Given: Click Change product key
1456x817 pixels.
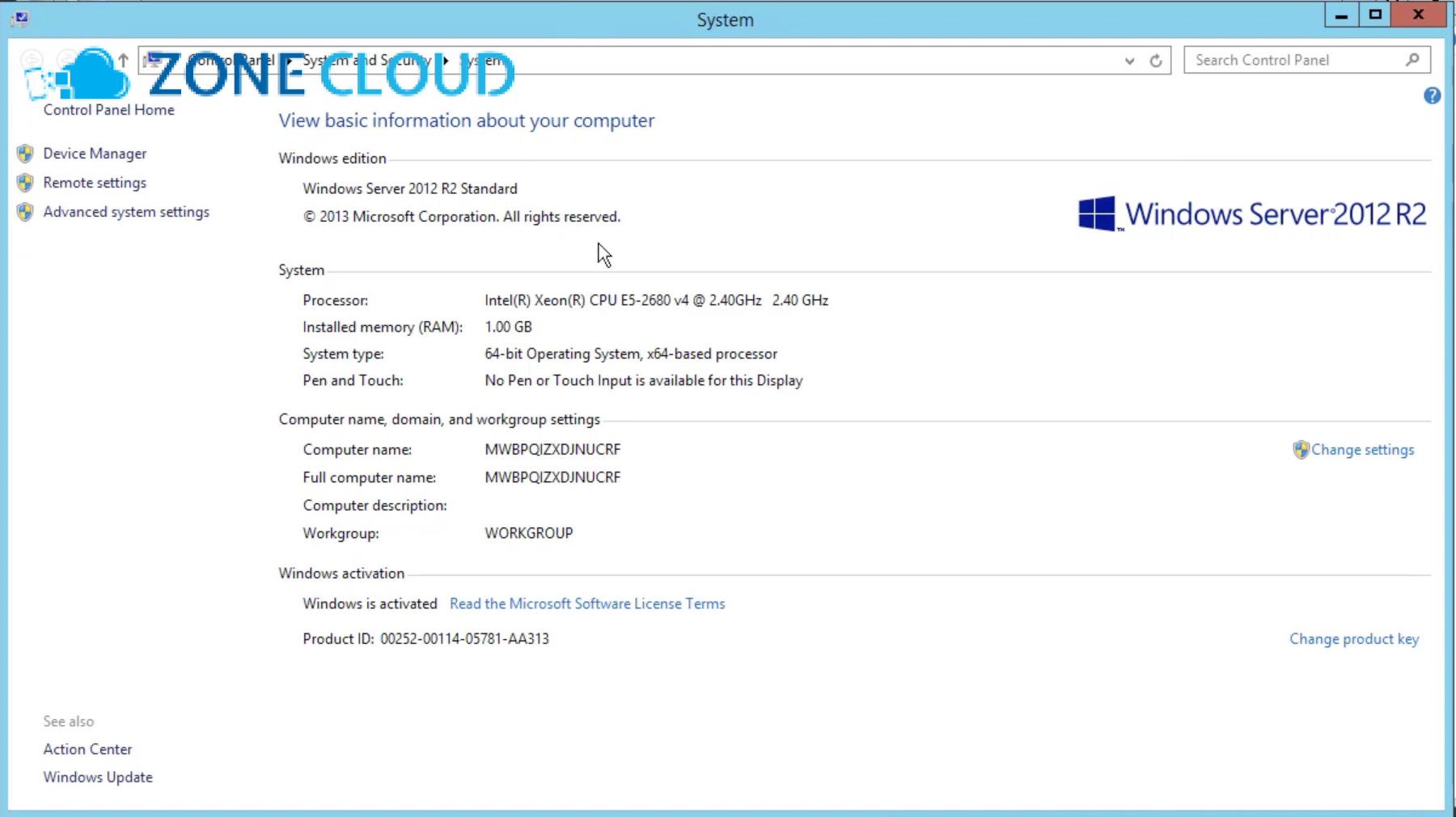Looking at the screenshot, I should pyautogui.click(x=1354, y=639).
